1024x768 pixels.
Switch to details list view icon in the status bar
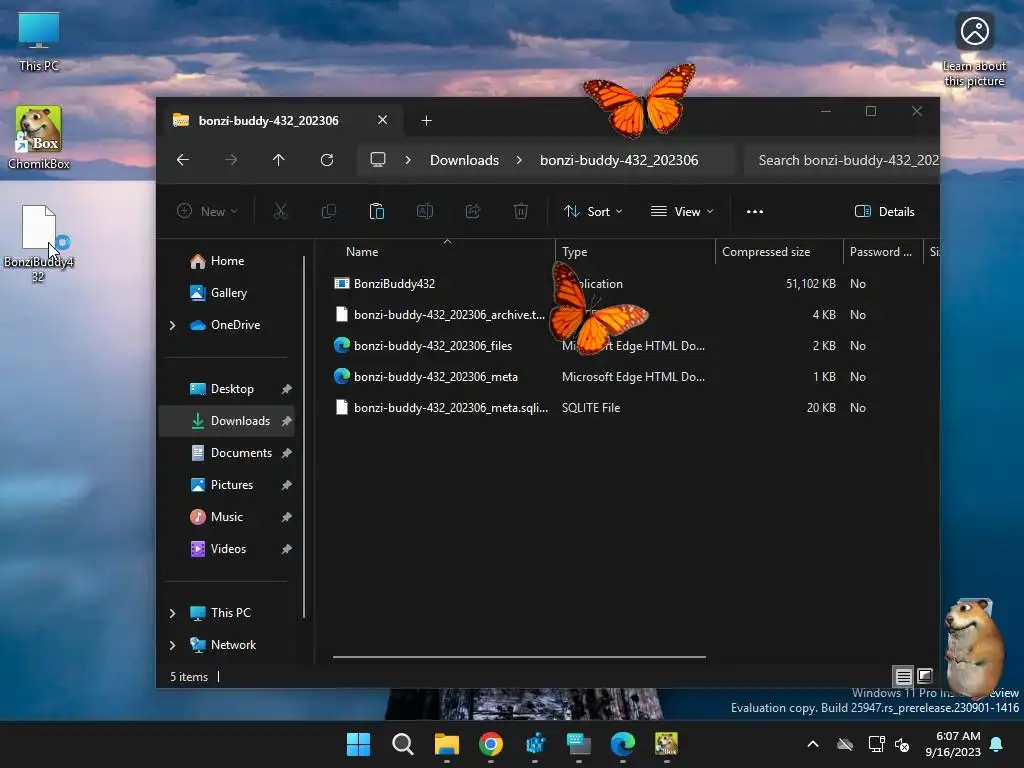(903, 676)
